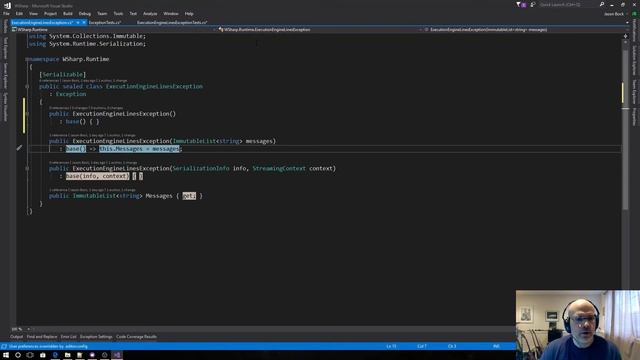Focus the Quick Launch search box
Viewport: 640px width, 360px height.
pyautogui.click(x=568, y=4)
